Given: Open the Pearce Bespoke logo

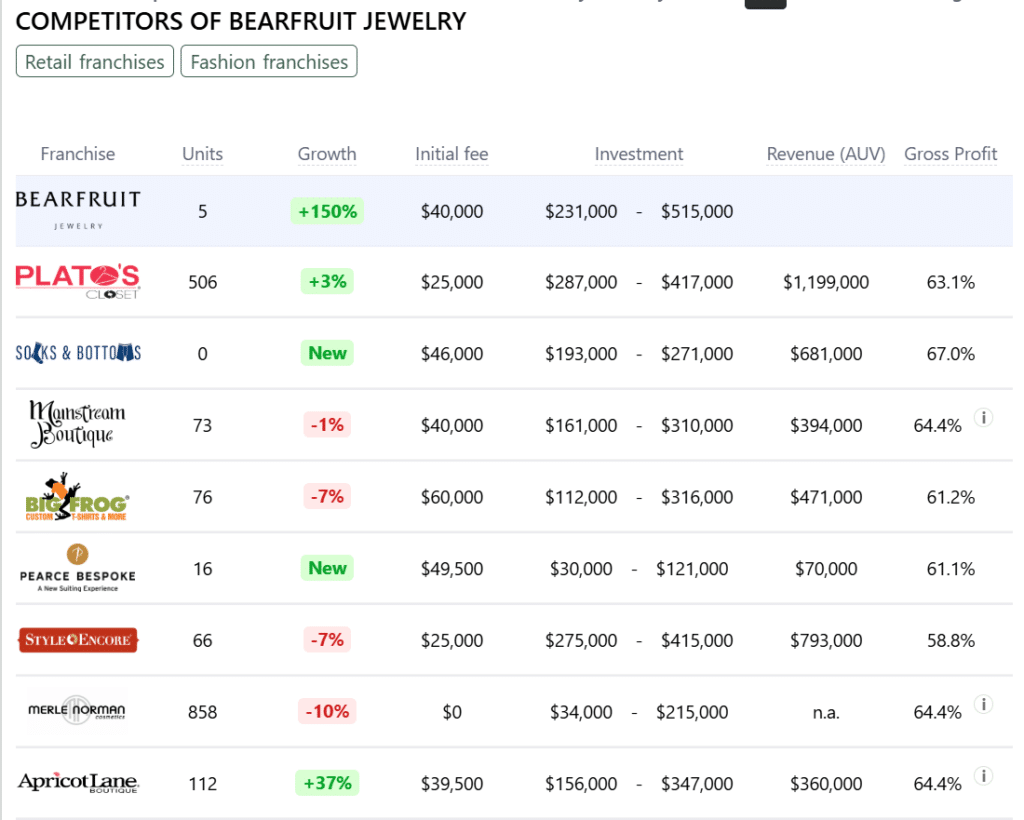Looking at the screenshot, I should (78, 568).
